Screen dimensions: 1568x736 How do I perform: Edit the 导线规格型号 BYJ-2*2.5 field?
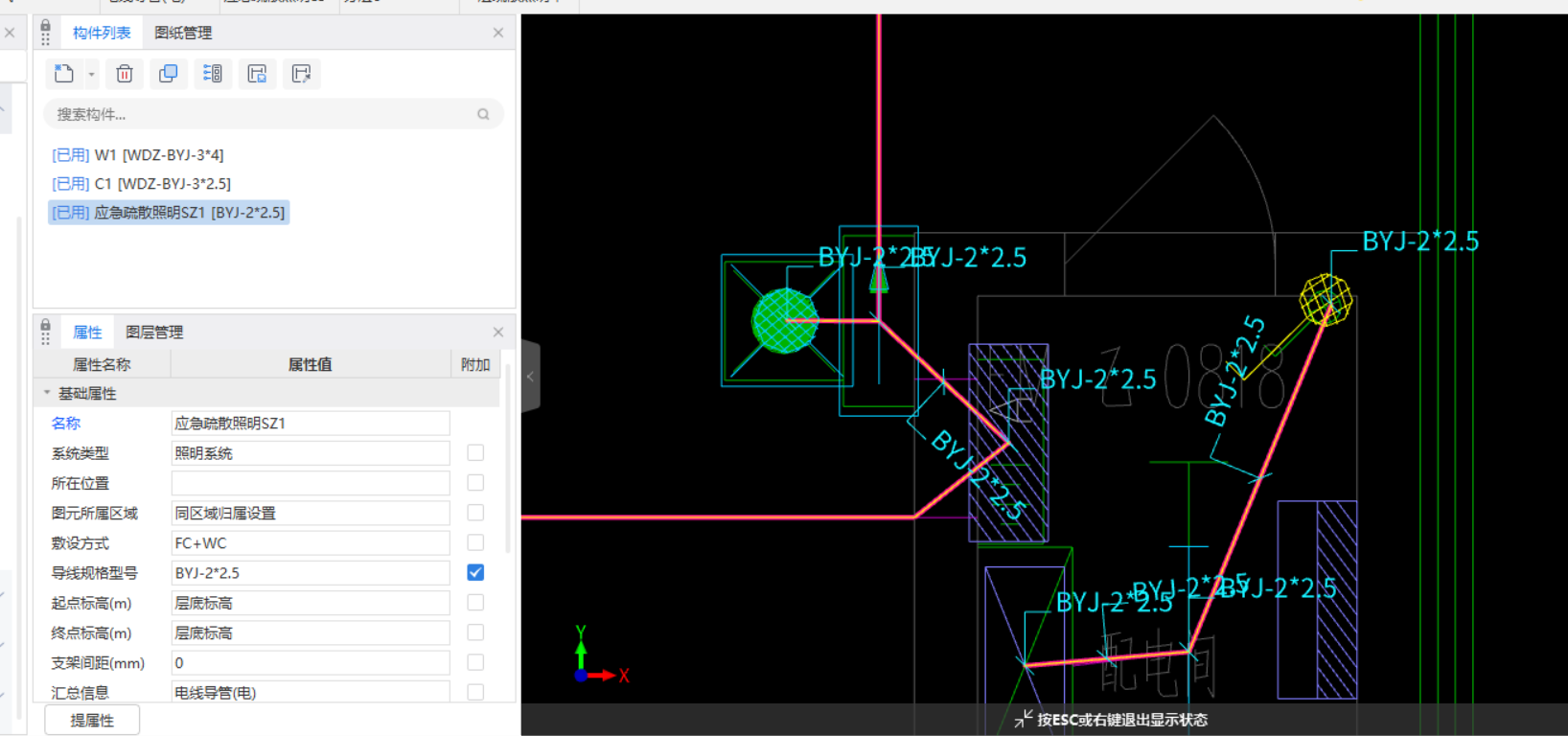click(x=311, y=572)
